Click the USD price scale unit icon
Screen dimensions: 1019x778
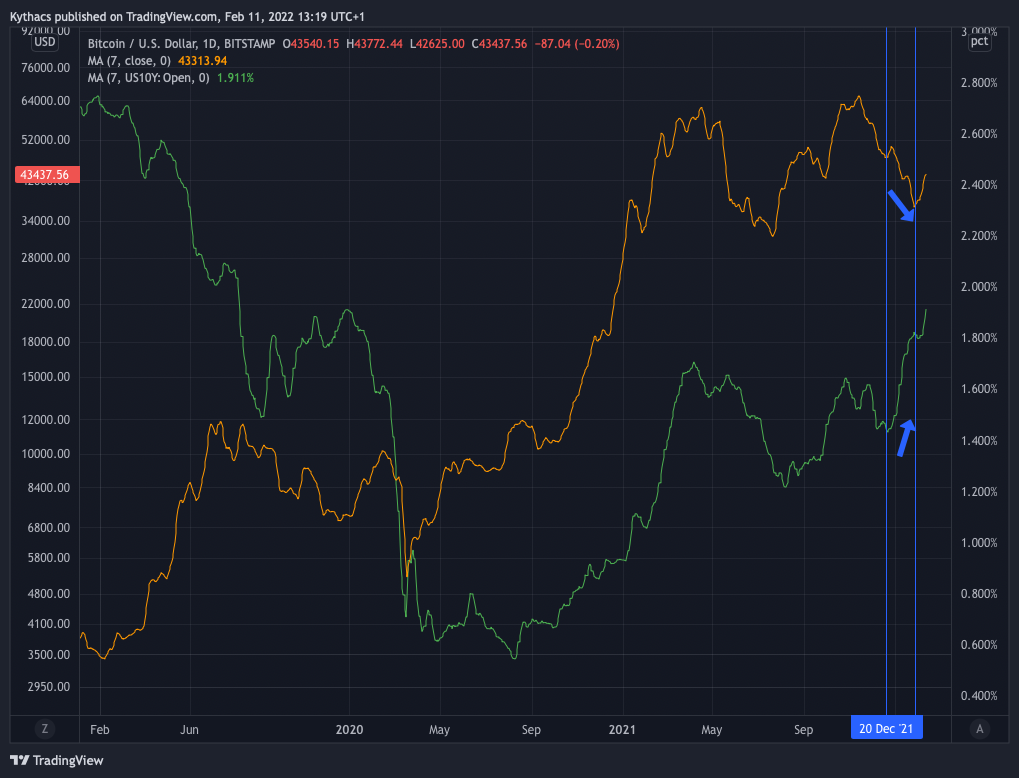(x=44, y=42)
